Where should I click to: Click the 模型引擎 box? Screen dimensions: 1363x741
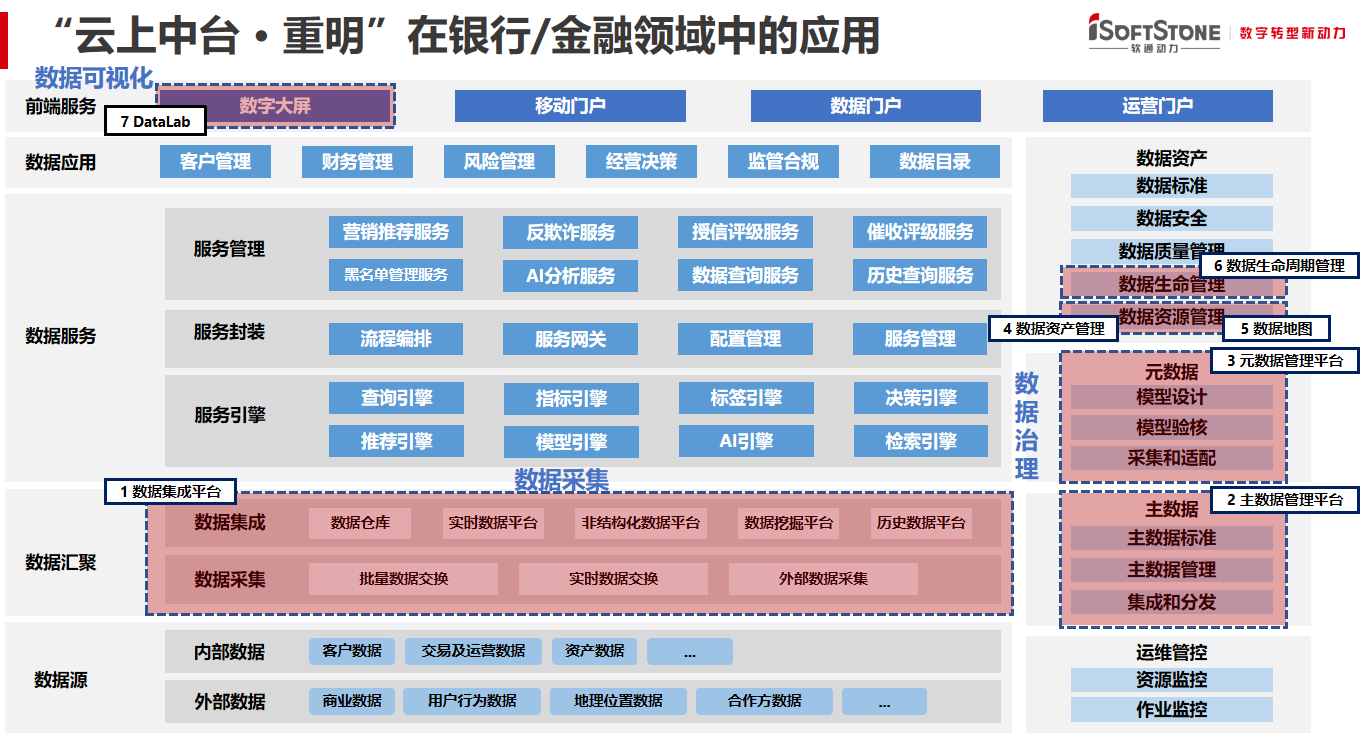[x=571, y=442]
